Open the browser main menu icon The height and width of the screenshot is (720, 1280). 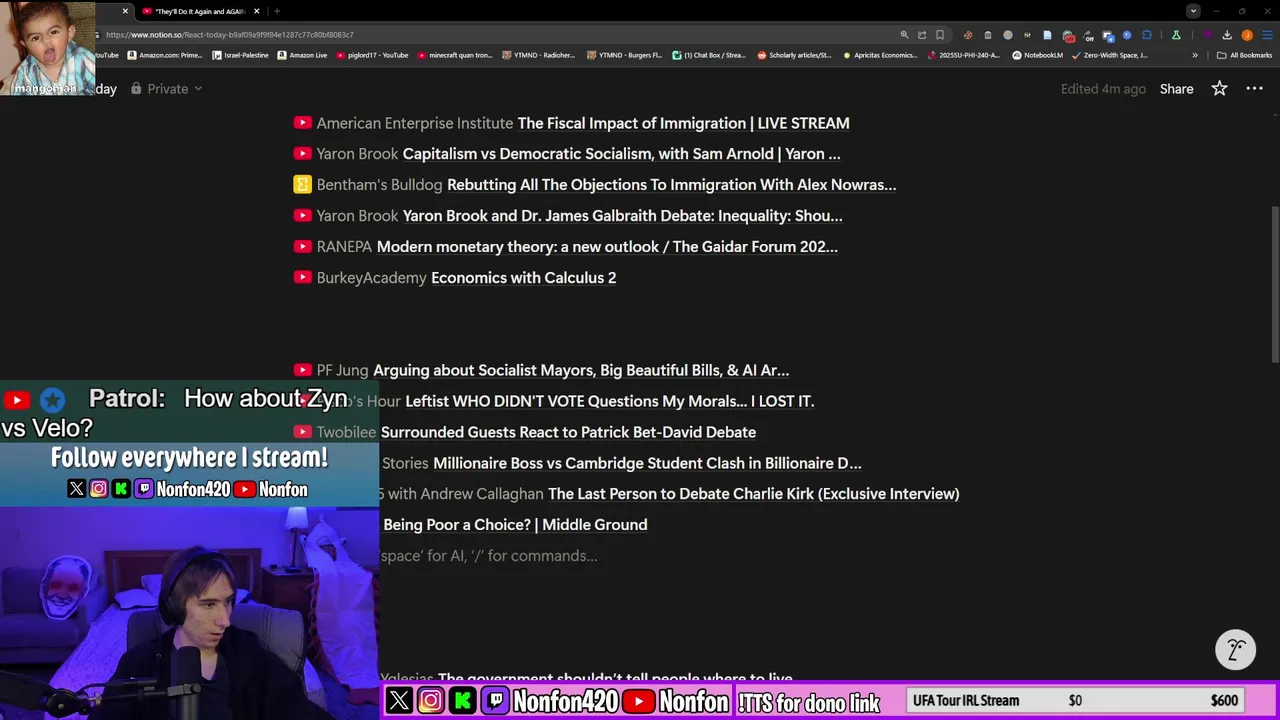coord(1267,35)
